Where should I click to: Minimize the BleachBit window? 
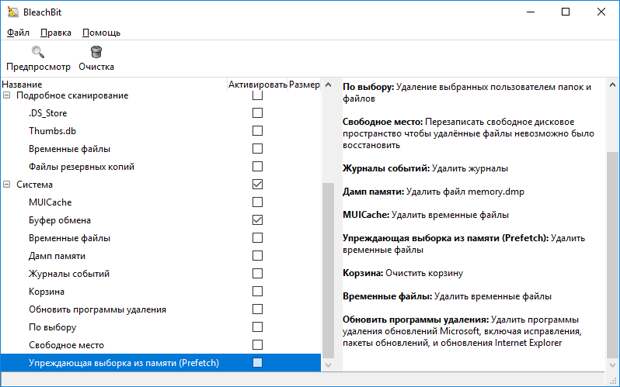[530, 12]
